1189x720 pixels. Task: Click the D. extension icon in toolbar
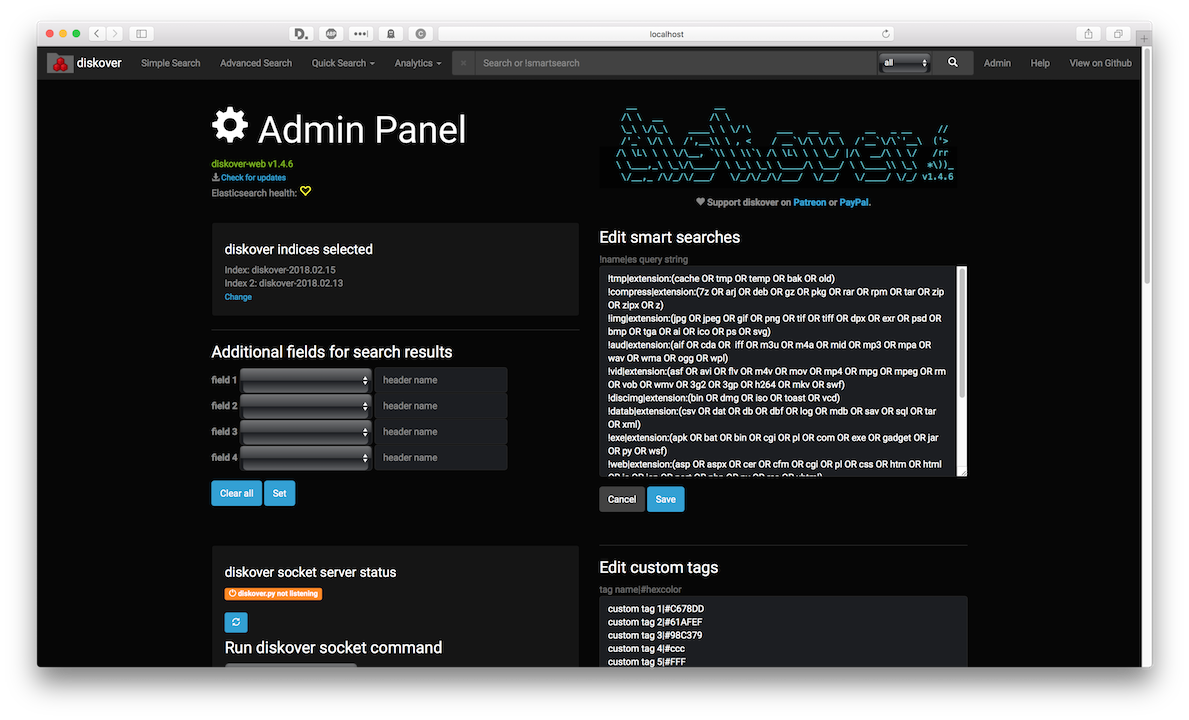click(x=301, y=33)
